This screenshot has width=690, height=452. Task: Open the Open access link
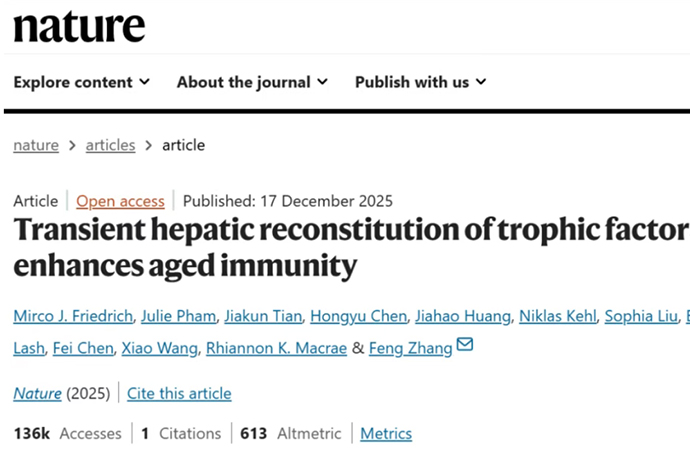coord(120,200)
